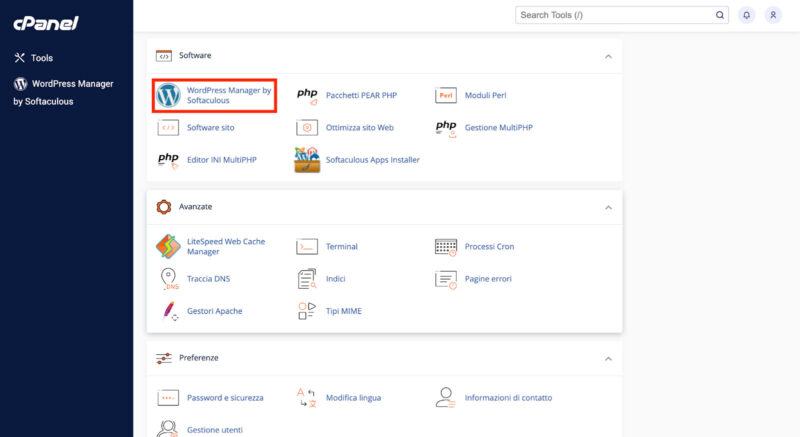The image size is (800, 437).
Task: Collapse the Preferenze section
Action: 608,359
